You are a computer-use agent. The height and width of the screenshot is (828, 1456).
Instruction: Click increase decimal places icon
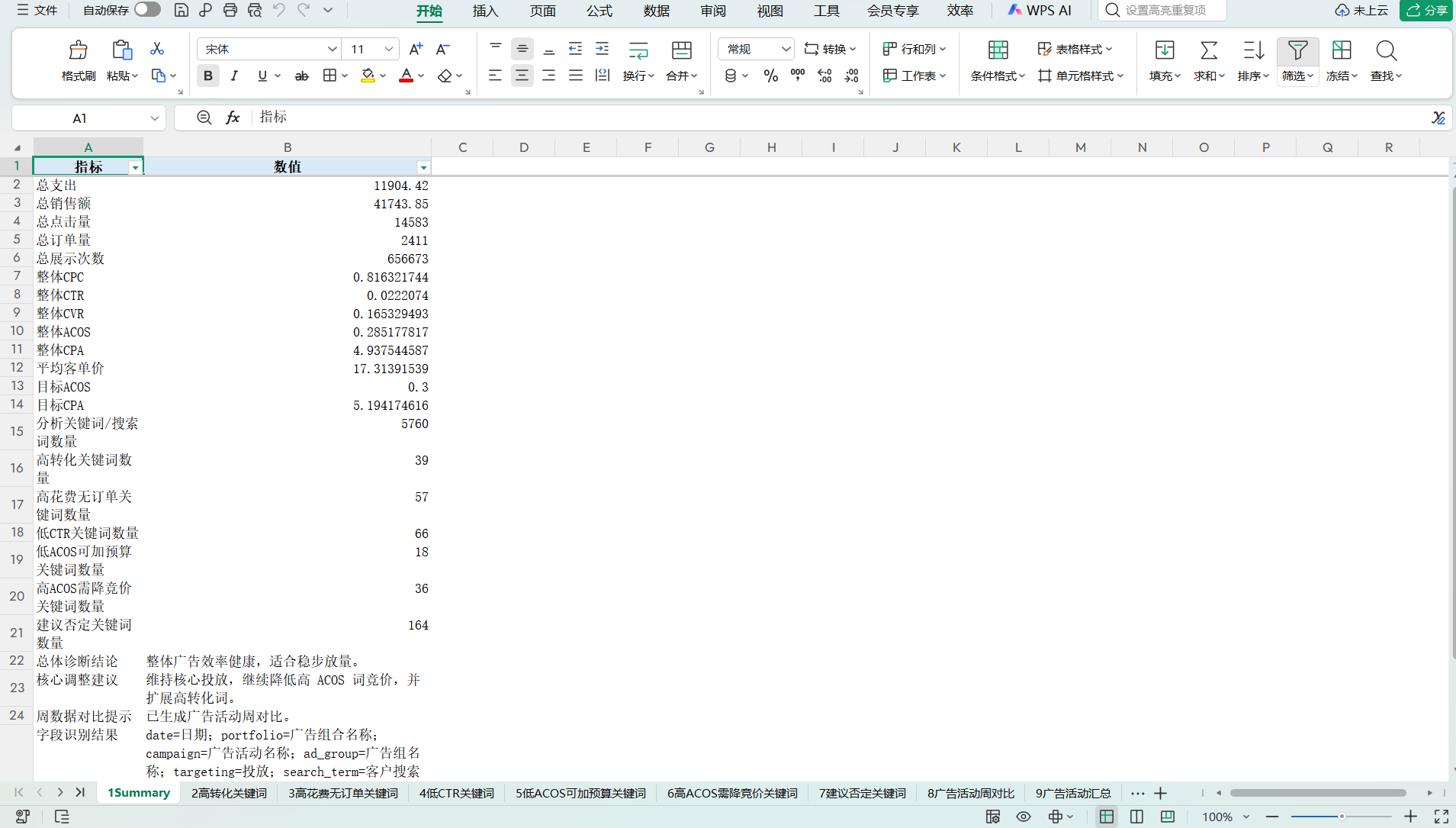pos(824,76)
